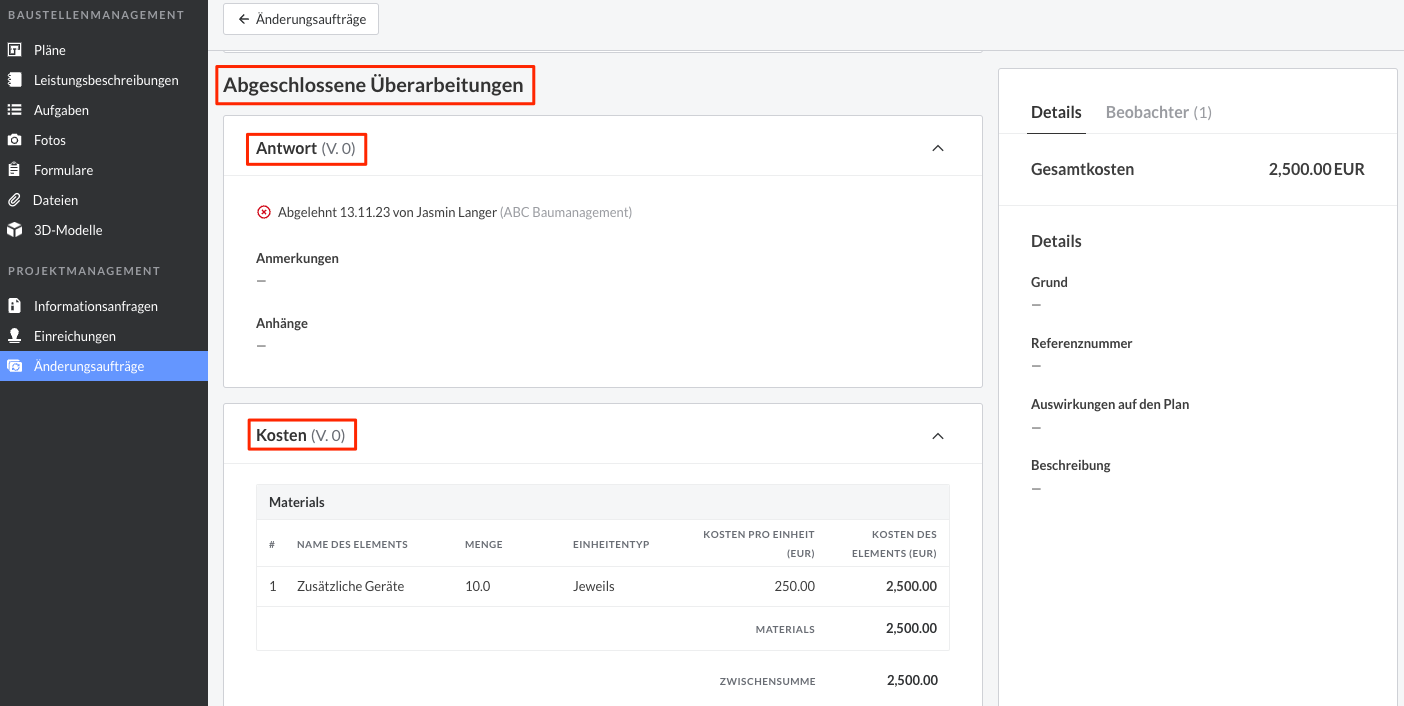Click the Einreichungen stamp icon
Screen dimensions: 1404x706
15,336
